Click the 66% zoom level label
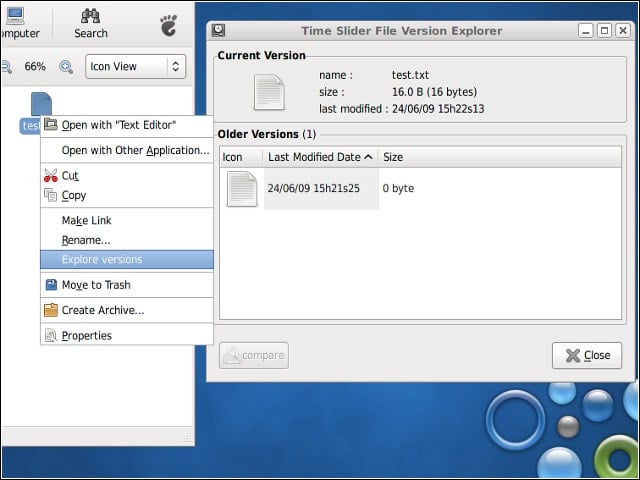This screenshot has width=640, height=480. [x=35, y=67]
